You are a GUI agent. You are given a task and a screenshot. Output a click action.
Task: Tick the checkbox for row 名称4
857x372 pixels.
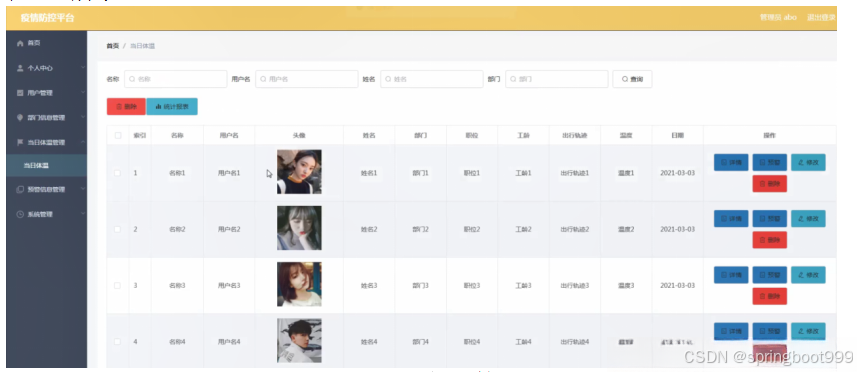pos(118,342)
